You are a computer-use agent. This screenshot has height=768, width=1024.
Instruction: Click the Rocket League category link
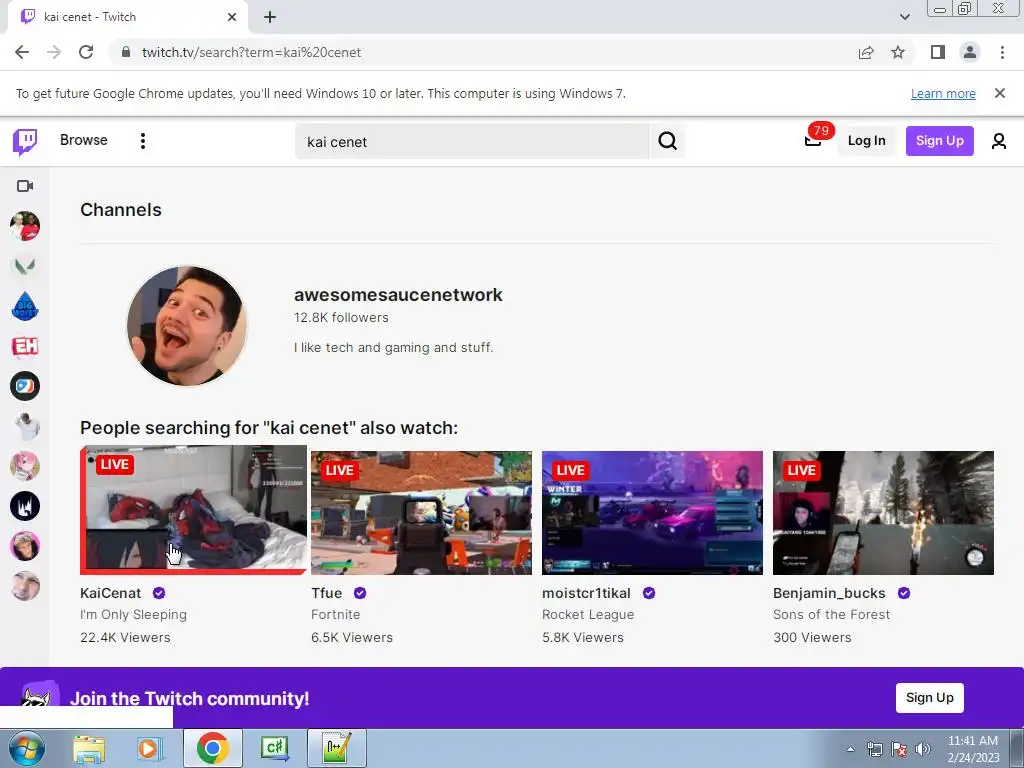(588, 615)
